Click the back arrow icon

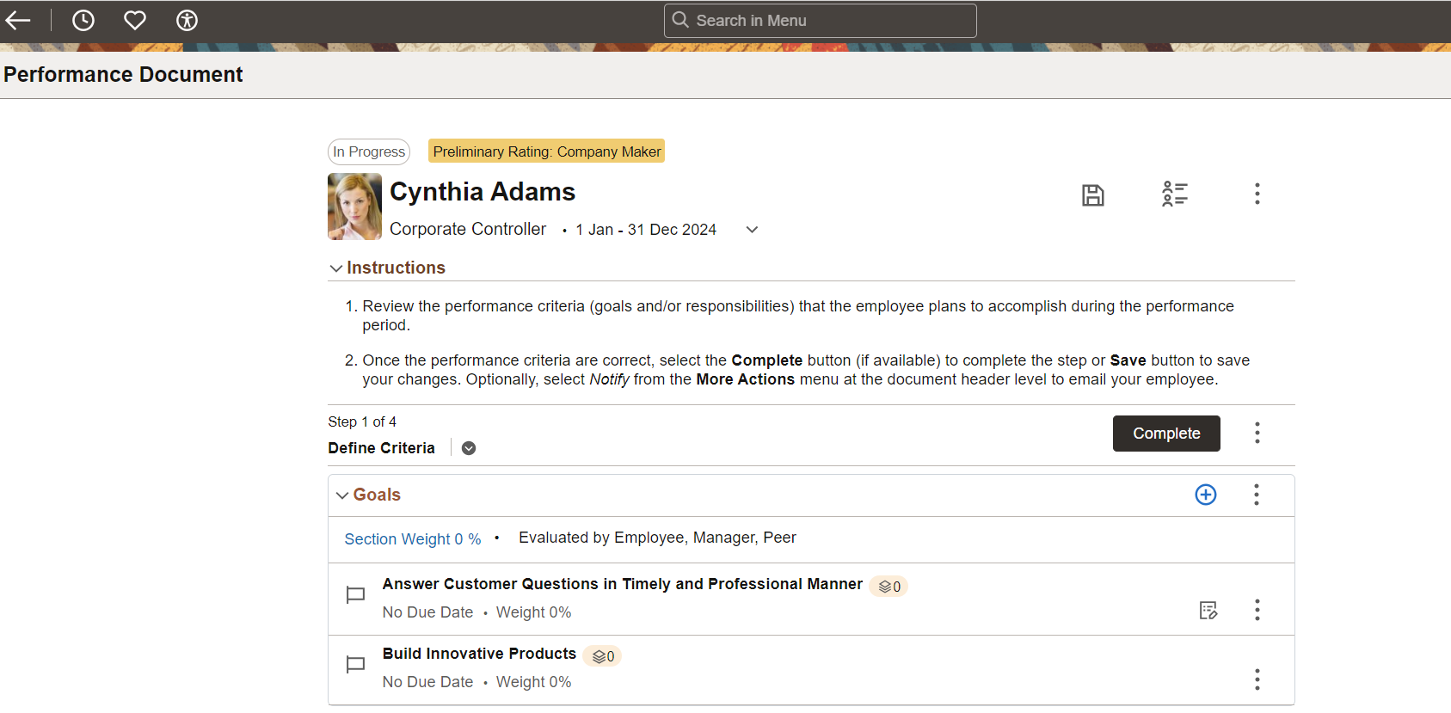tap(18, 20)
